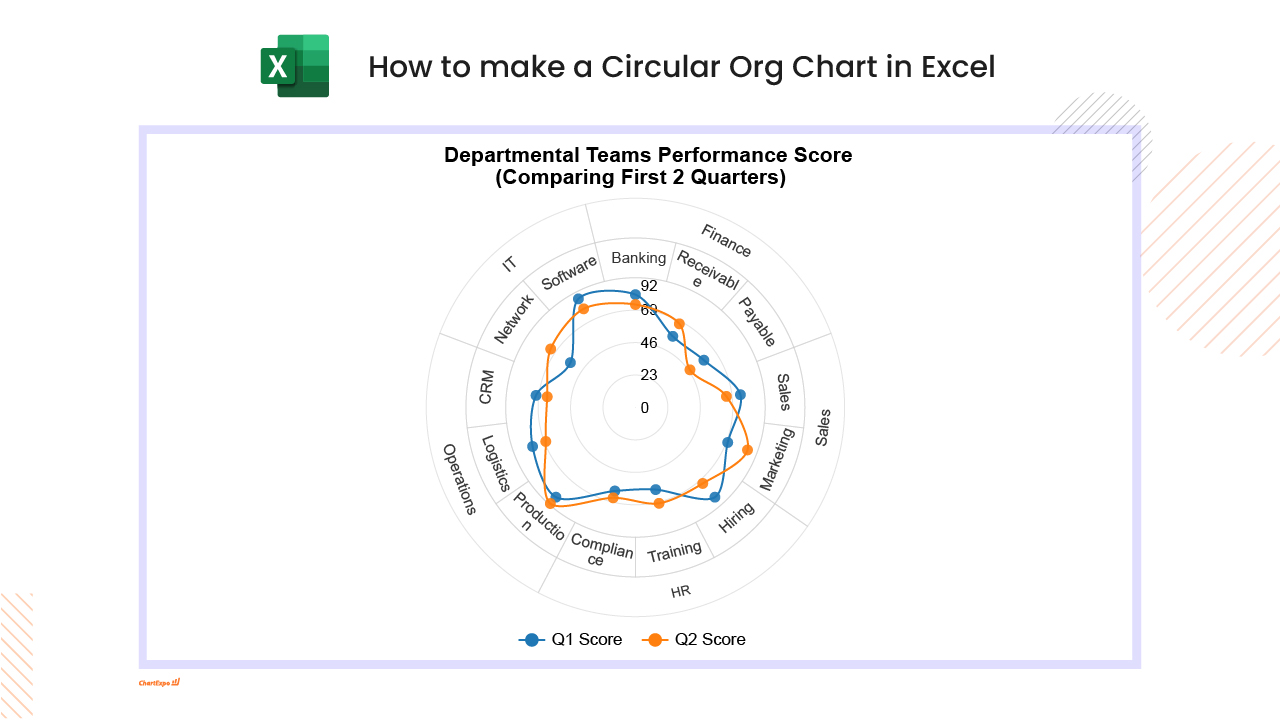Click the chart title text

click(x=648, y=167)
